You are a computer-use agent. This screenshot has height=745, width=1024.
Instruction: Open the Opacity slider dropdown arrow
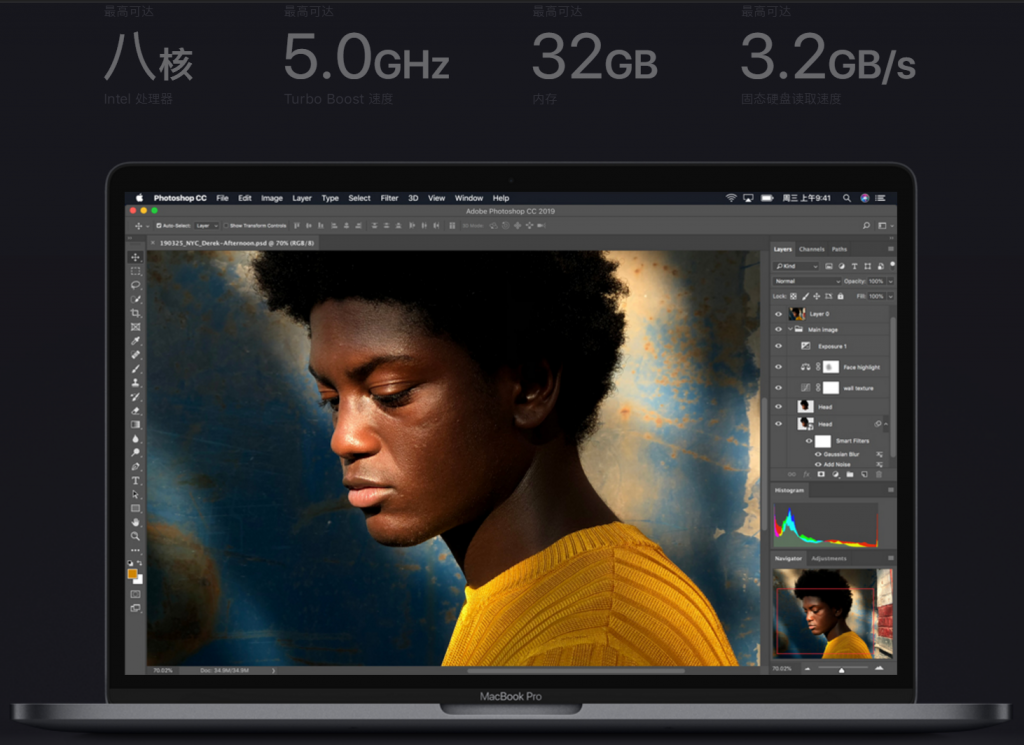click(890, 281)
